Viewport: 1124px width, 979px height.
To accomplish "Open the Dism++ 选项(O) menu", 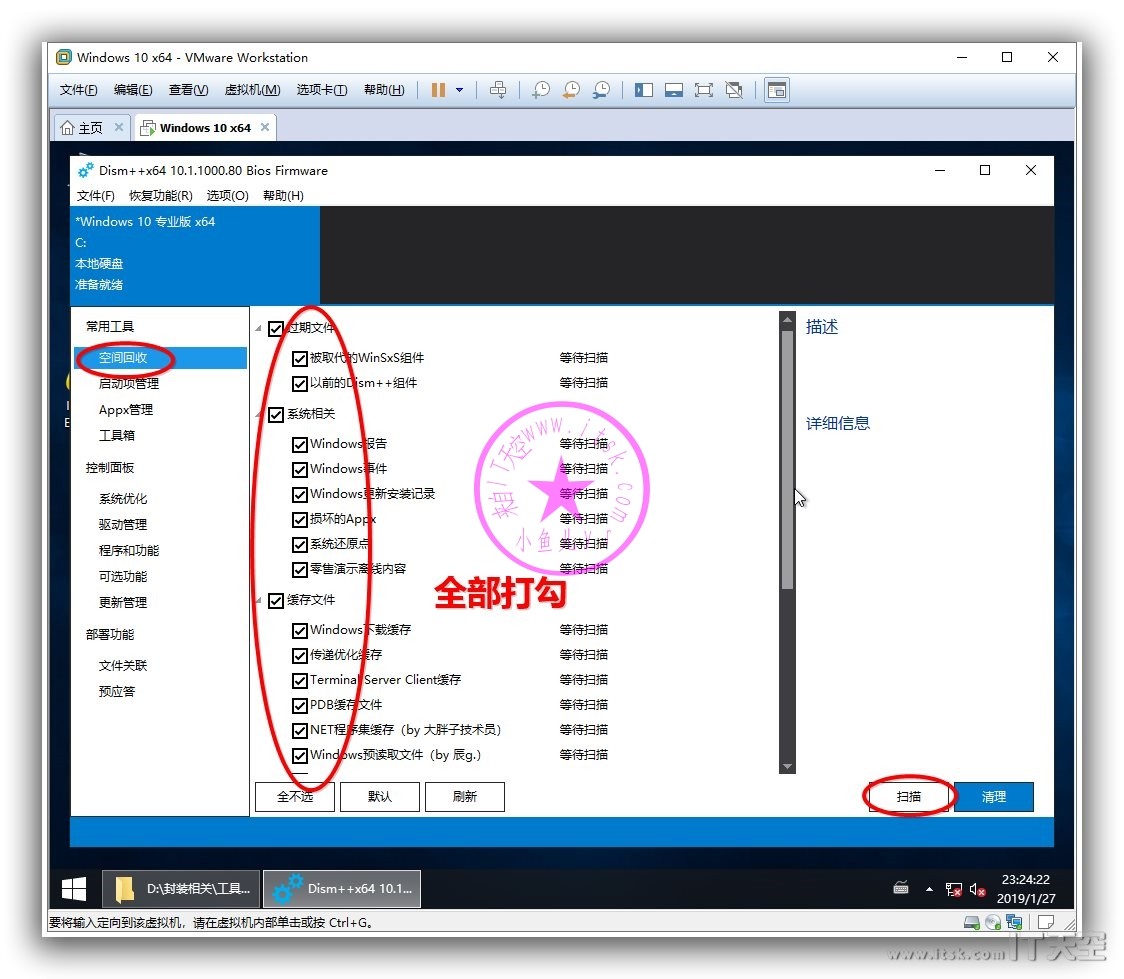I will (x=227, y=196).
